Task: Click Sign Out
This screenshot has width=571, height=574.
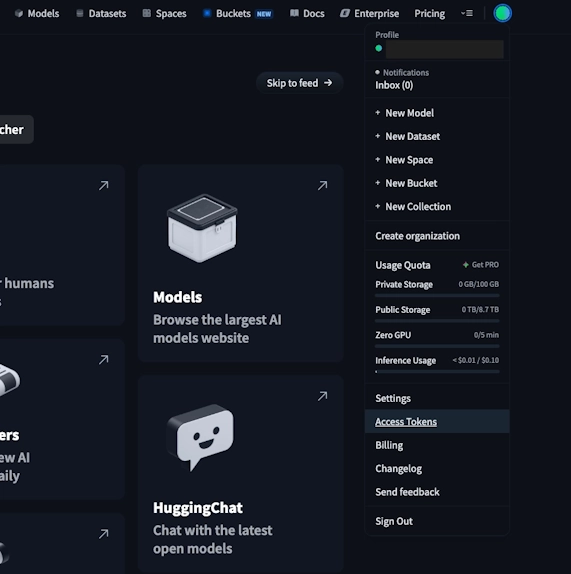Action: [437, 521]
